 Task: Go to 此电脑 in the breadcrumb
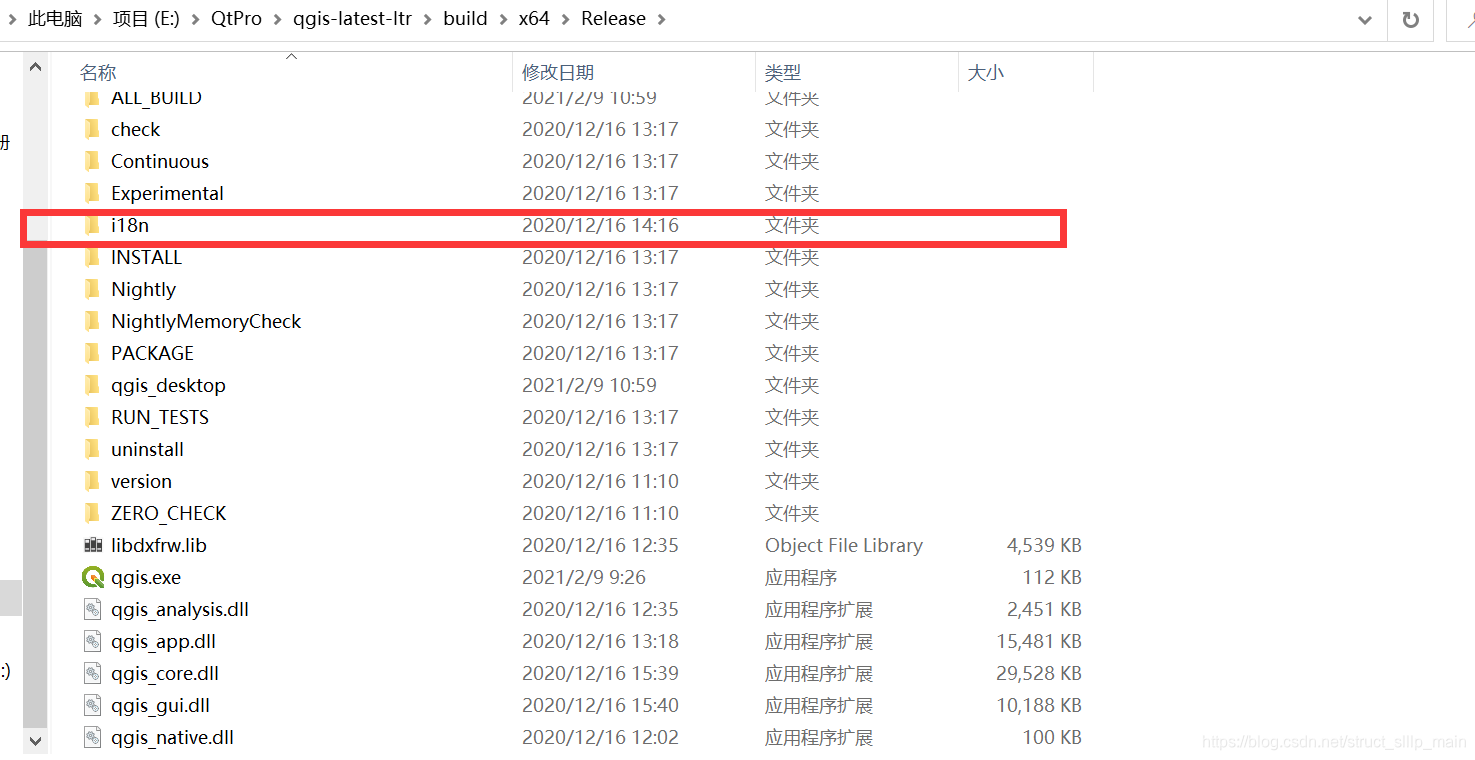pos(55,19)
